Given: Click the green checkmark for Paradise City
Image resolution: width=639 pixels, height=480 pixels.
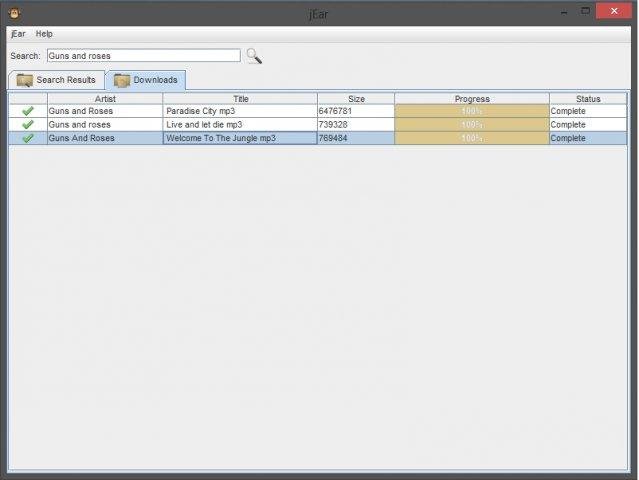Looking at the screenshot, I should point(28,111).
